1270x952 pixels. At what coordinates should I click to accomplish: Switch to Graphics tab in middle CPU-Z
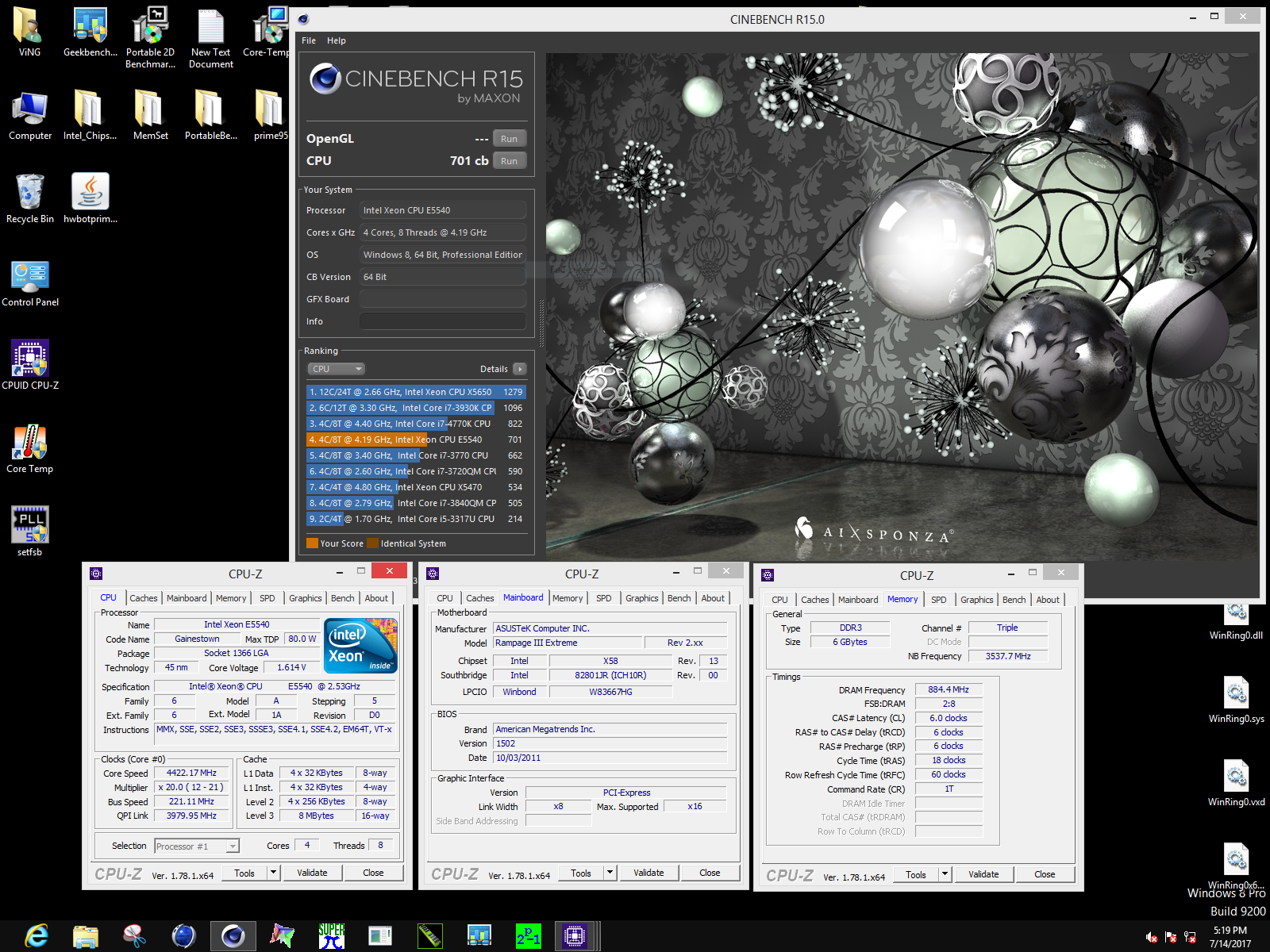tap(642, 598)
